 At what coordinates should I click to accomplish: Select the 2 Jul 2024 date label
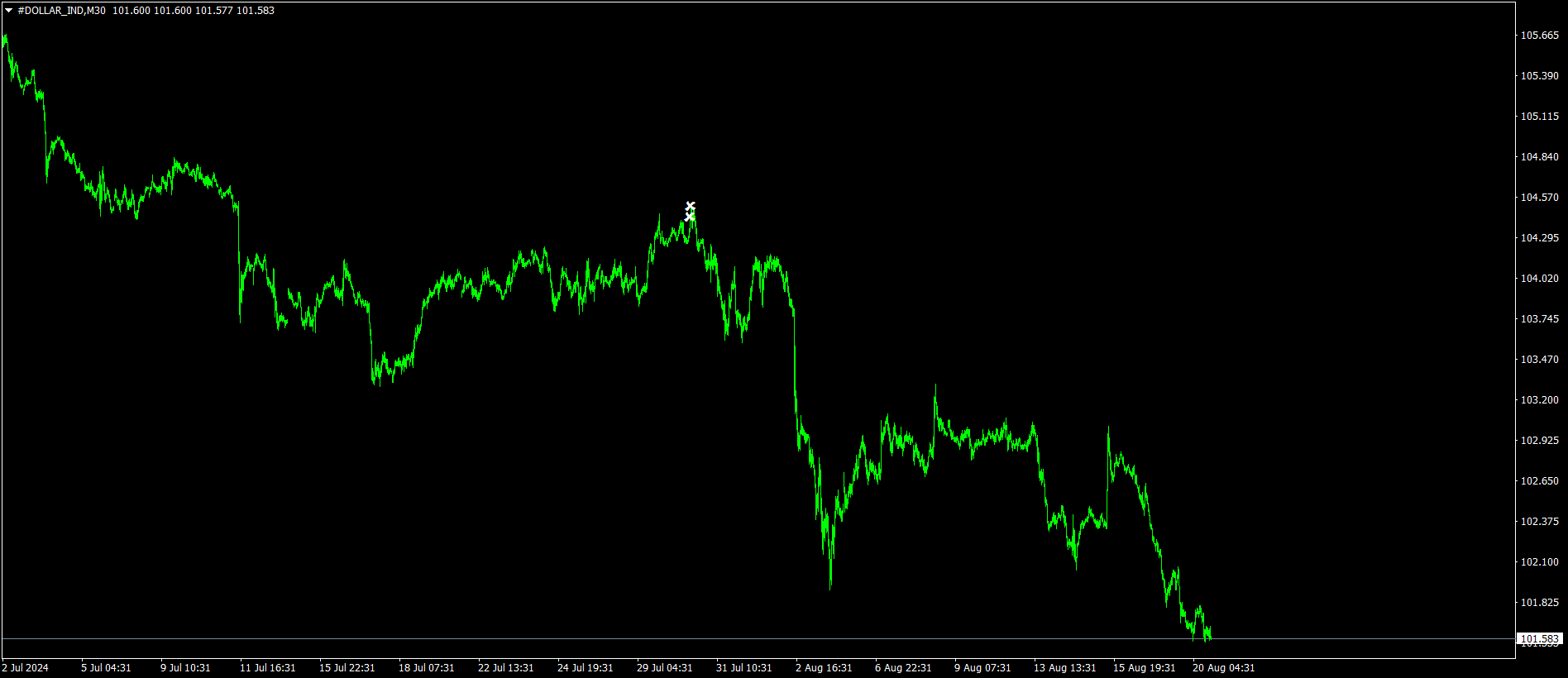[26, 668]
